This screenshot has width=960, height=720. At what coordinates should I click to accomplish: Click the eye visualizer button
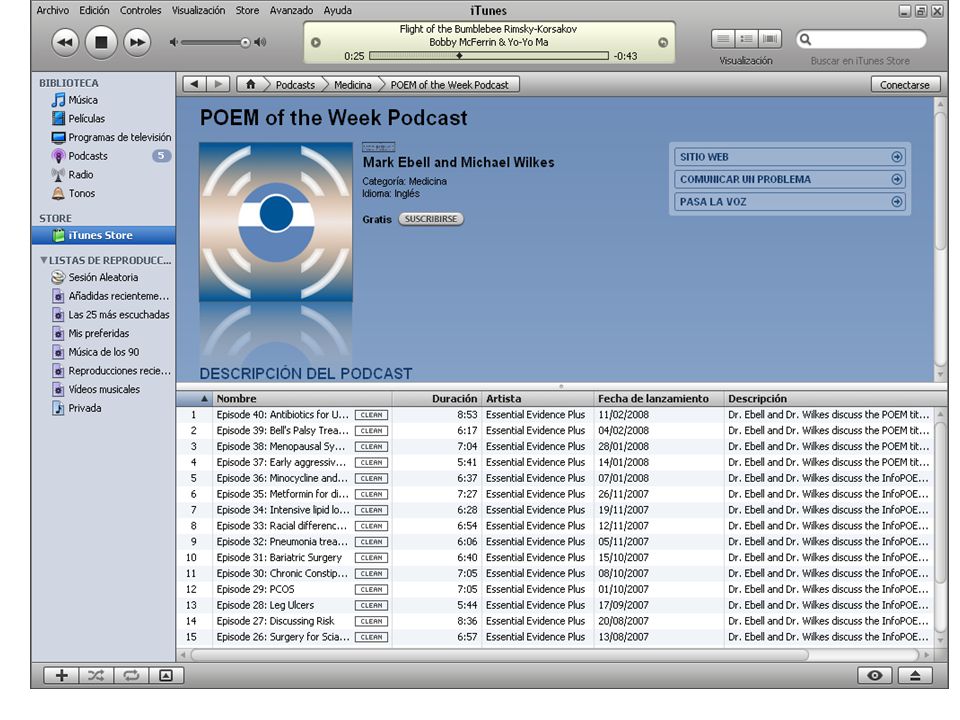coord(875,675)
